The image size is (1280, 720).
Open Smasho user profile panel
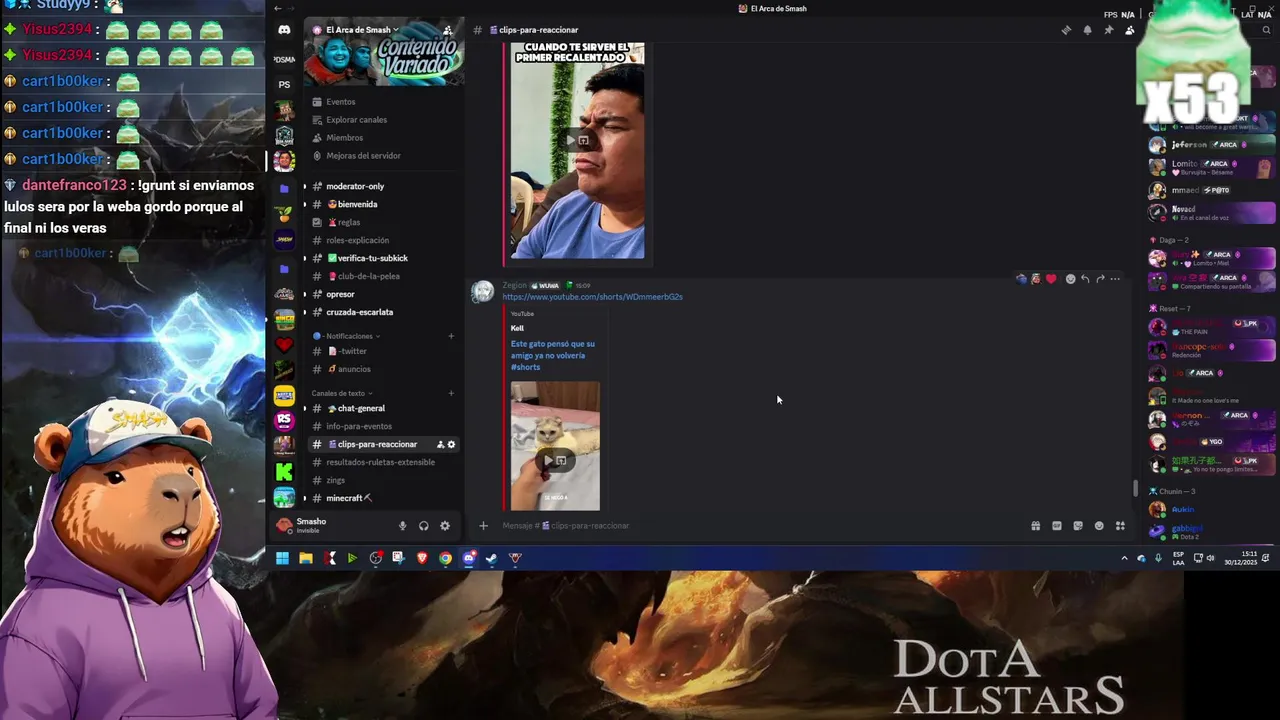pyautogui.click(x=331, y=525)
